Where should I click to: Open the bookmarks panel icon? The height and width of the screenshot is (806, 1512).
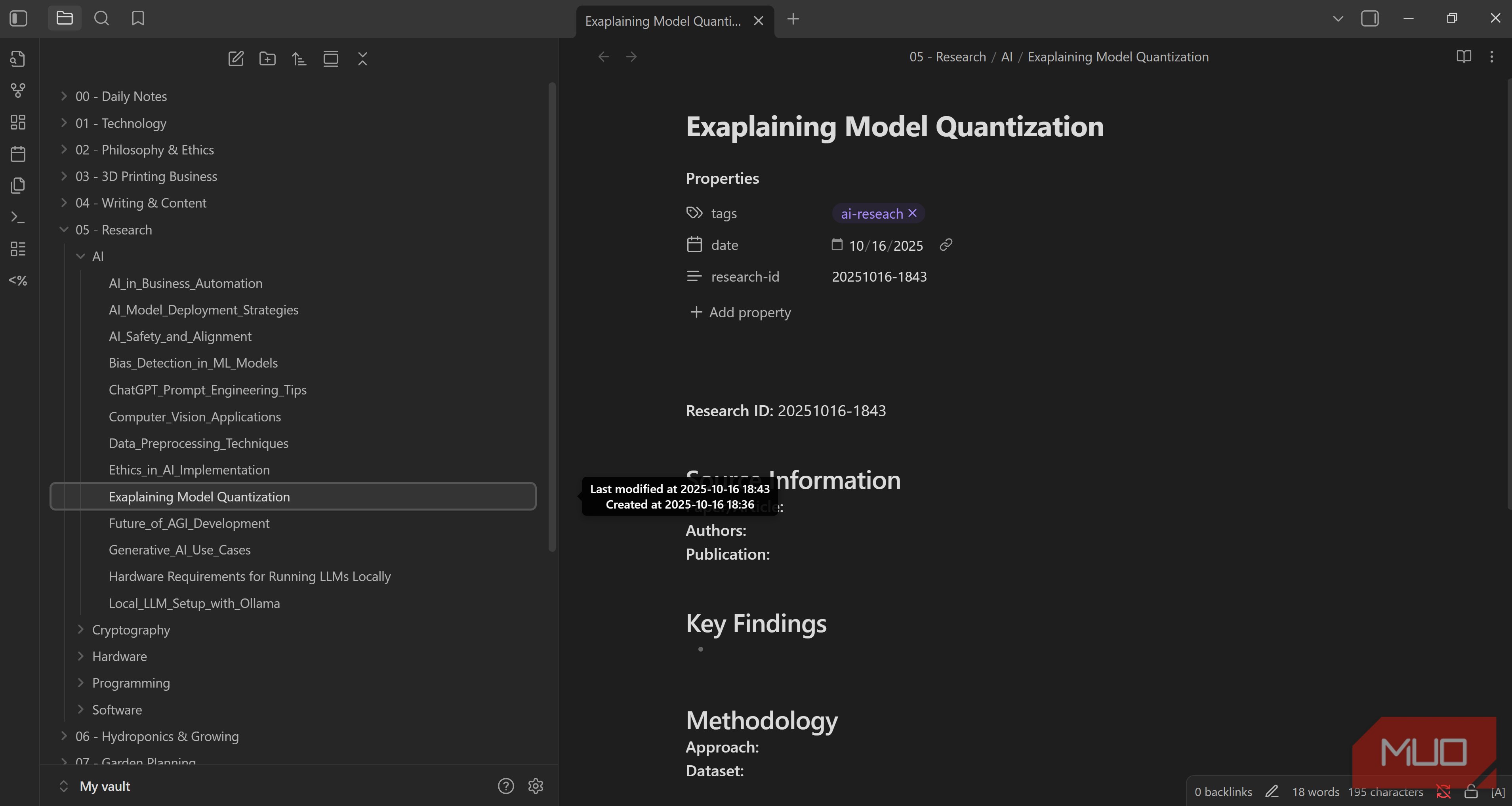(138, 19)
